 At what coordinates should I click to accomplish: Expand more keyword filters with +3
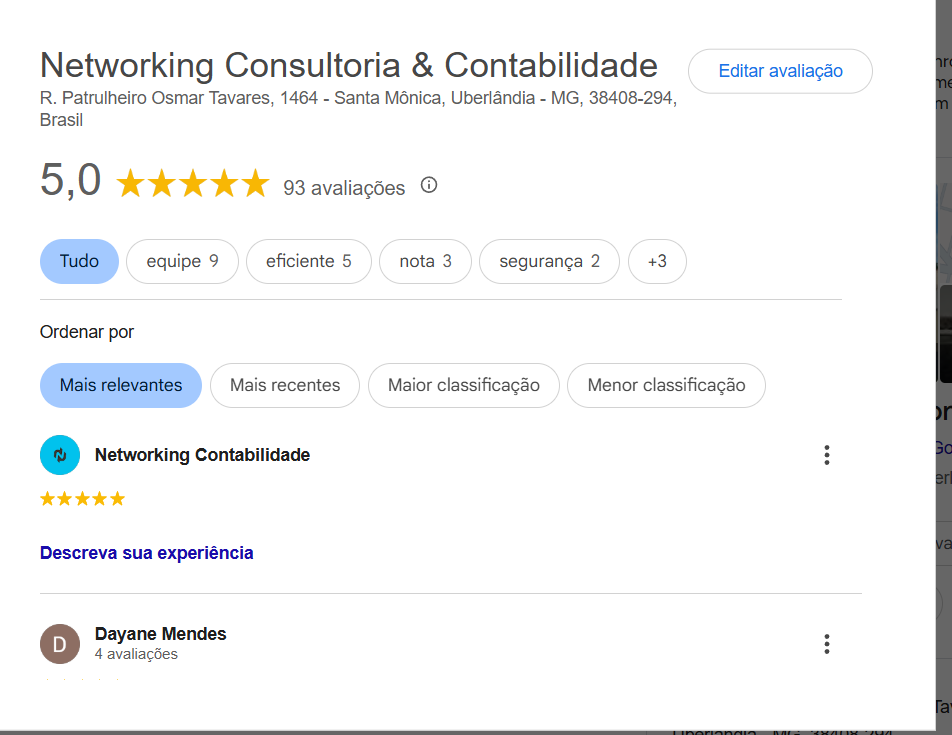coord(657,262)
